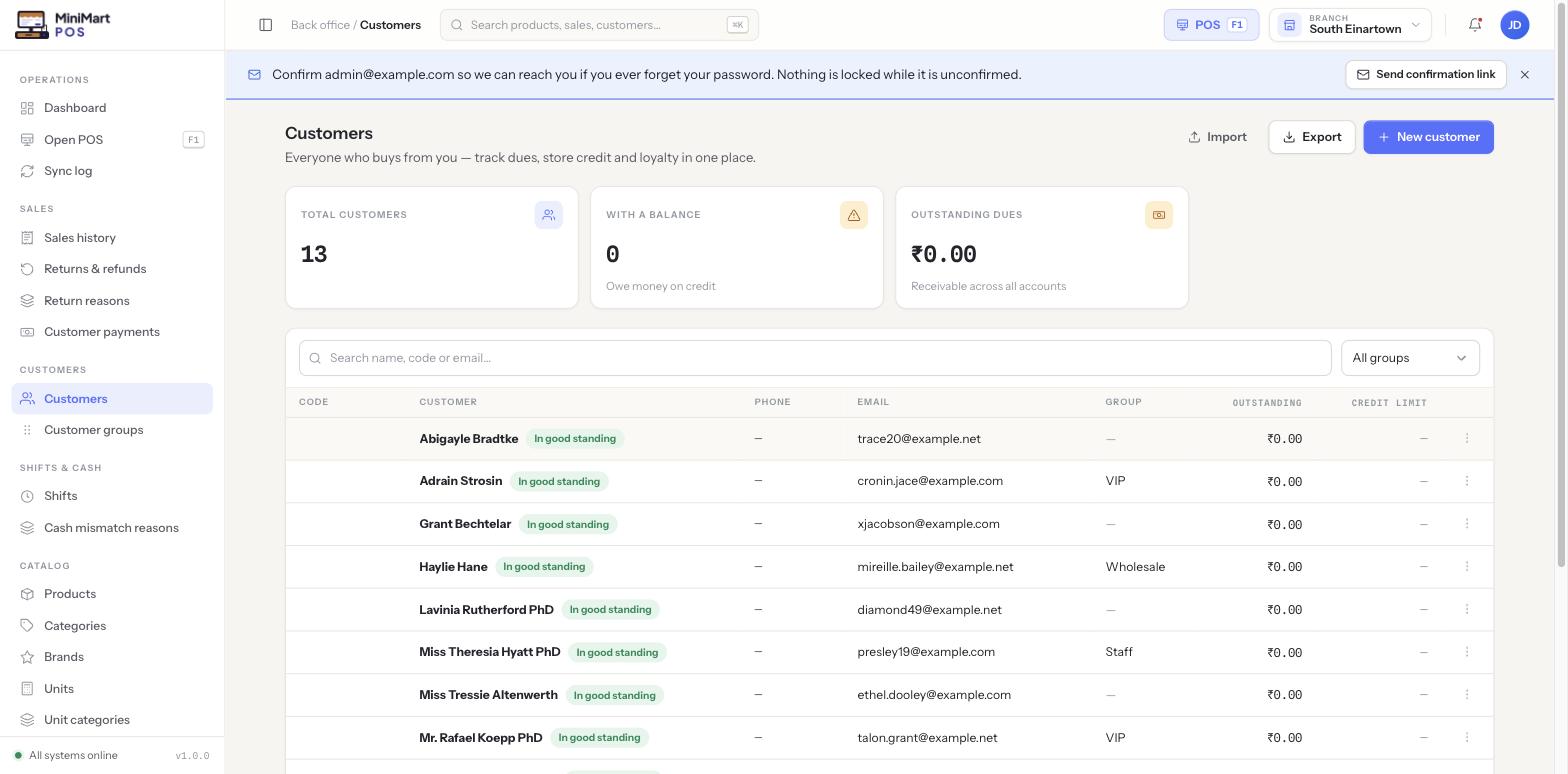Navigate to Returns & refunds

112,269
